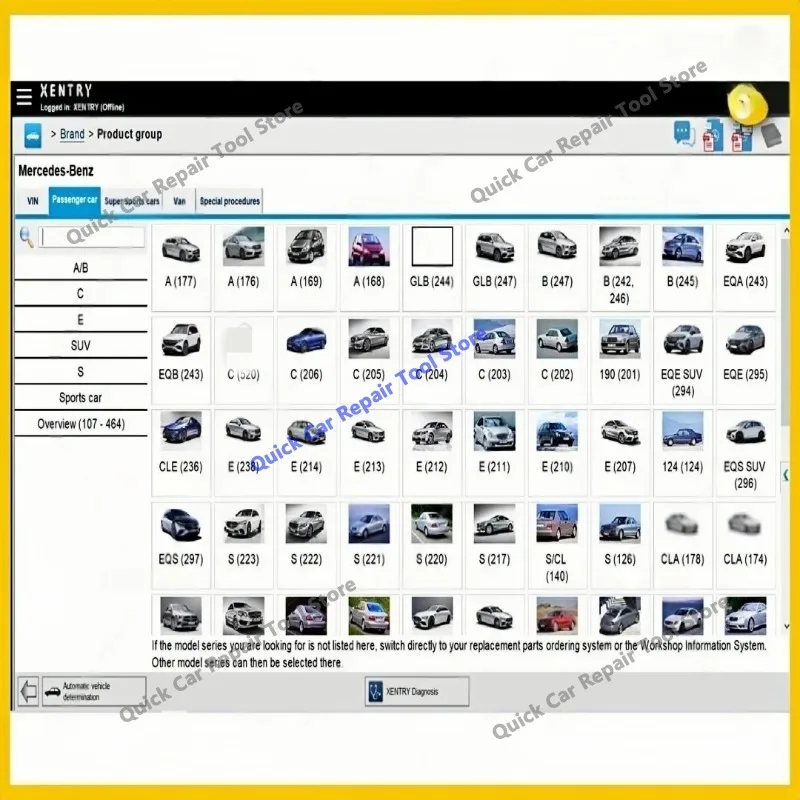Screen dimensions: 800x800
Task: Select the A (168) model tile
Action: [x=369, y=267]
